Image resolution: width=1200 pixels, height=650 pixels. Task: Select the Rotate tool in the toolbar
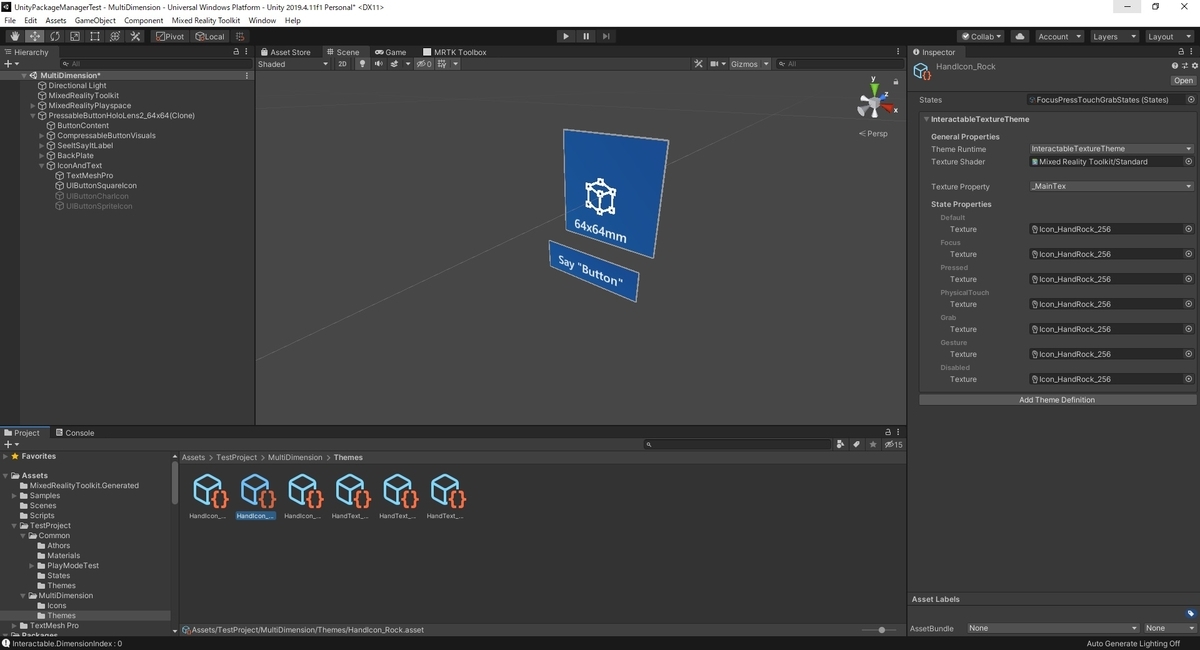(55, 36)
